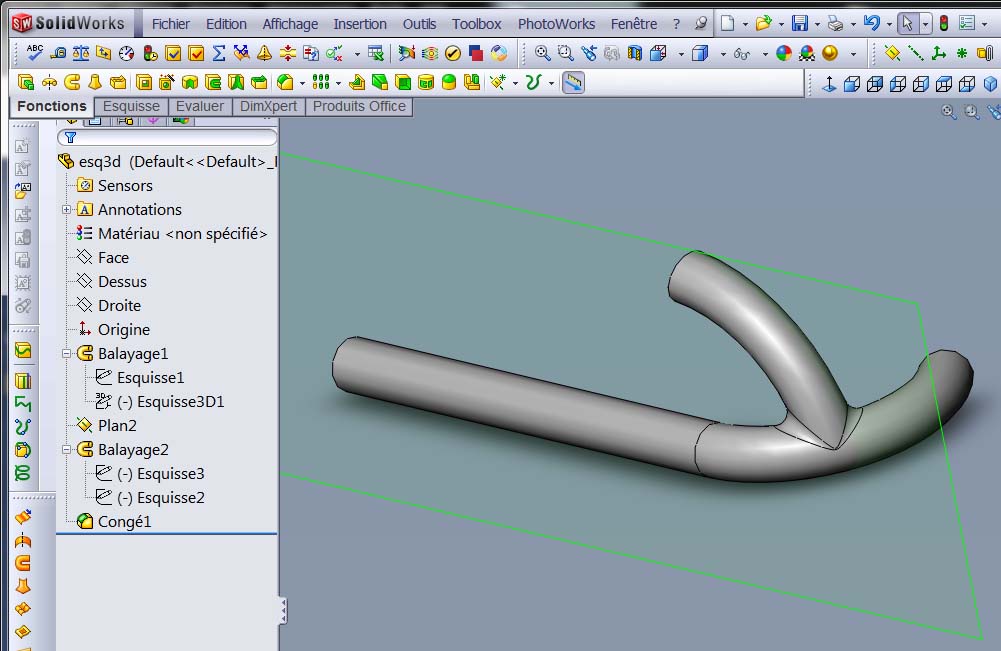Toggle the Instant3D ruler button

573,82
